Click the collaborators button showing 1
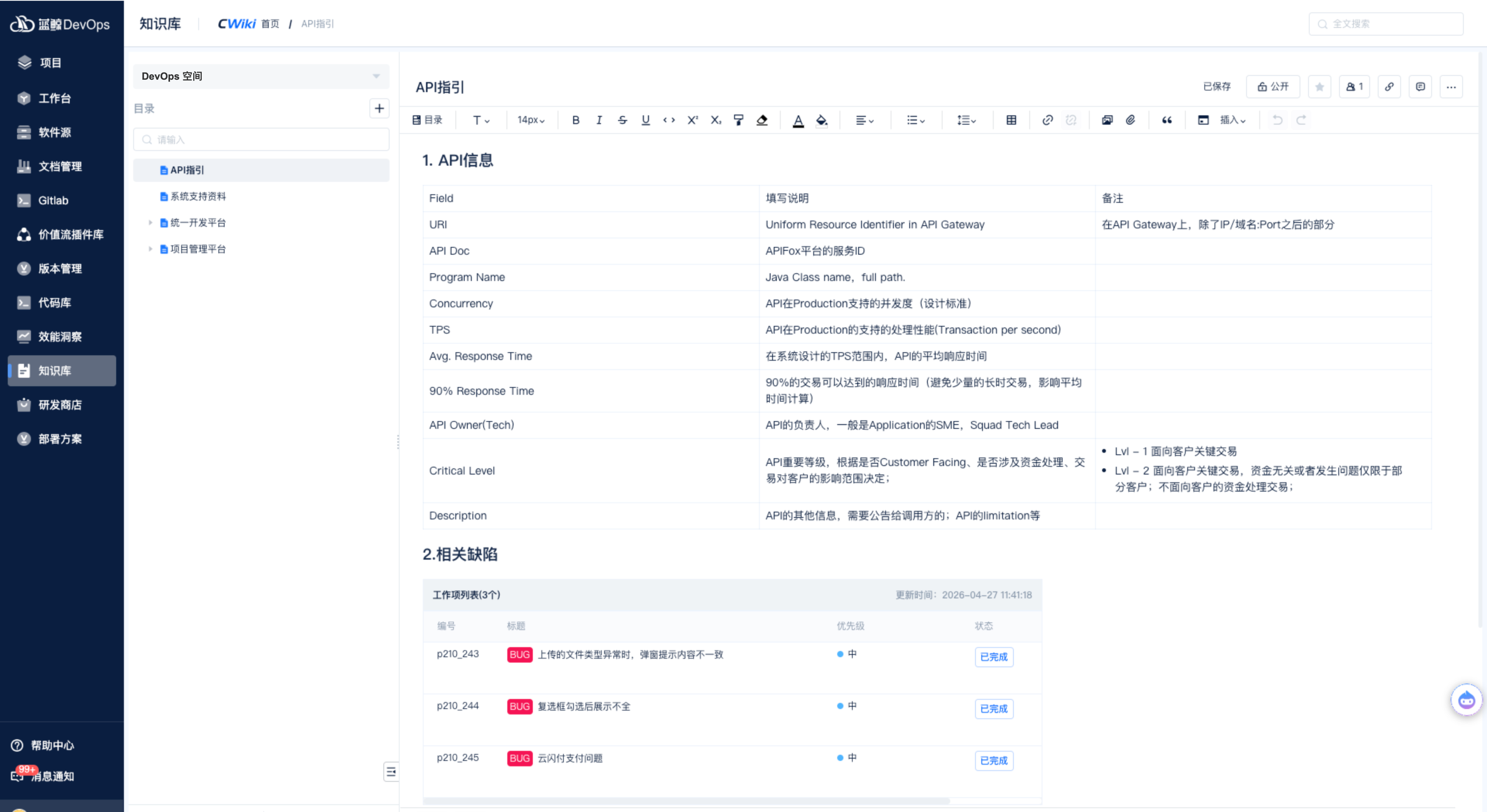The image size is (1487, 812). click(1354, 87)
